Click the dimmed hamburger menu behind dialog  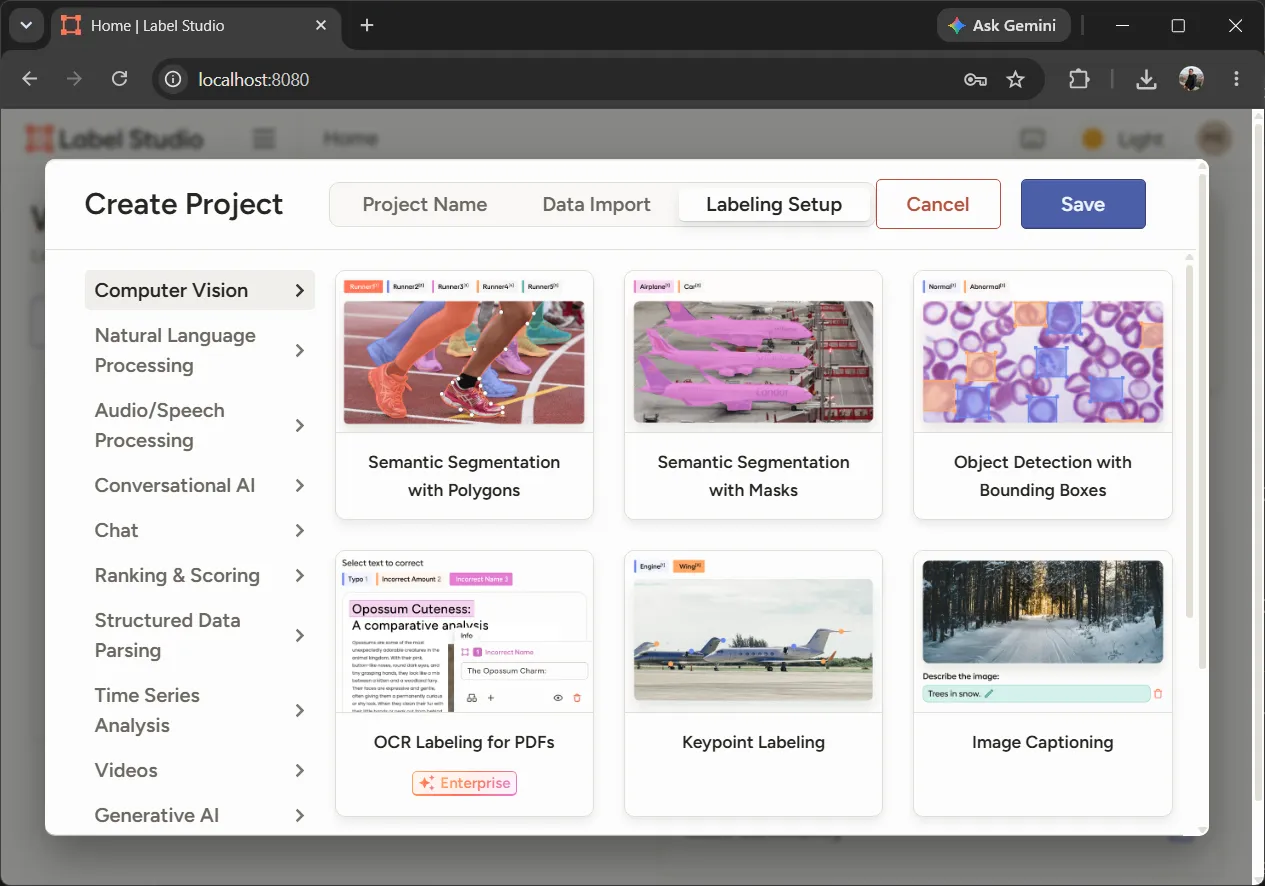[x=264, y=139]
